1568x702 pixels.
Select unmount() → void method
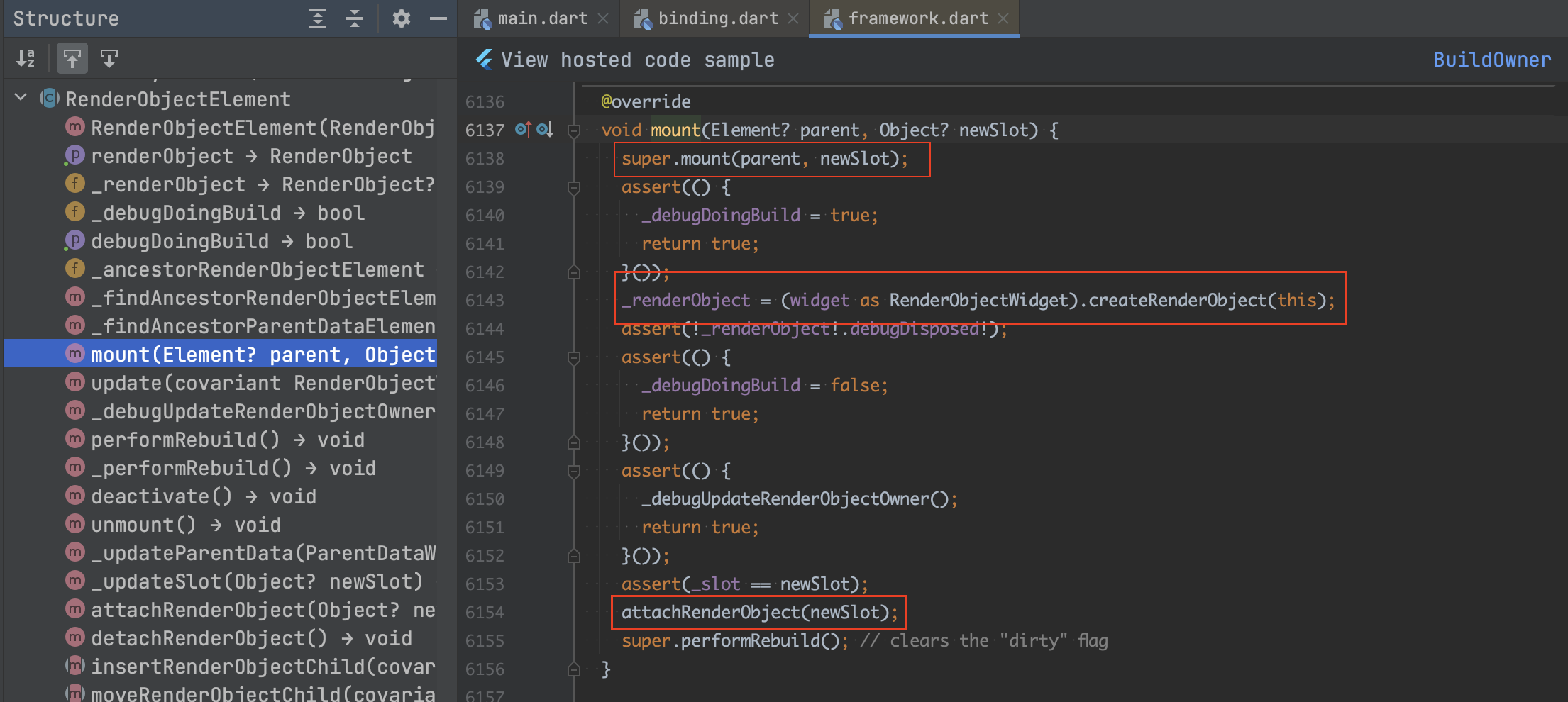(174, 525)
